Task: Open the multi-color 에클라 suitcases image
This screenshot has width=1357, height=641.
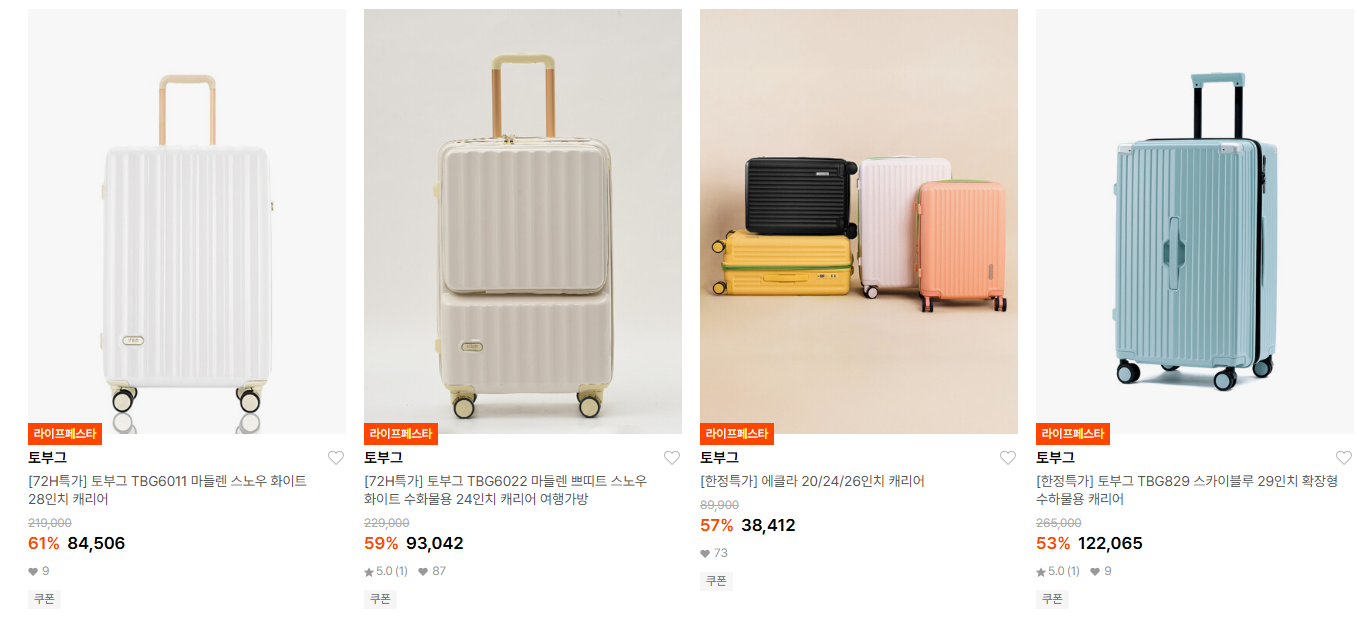Action: [859, 221]
